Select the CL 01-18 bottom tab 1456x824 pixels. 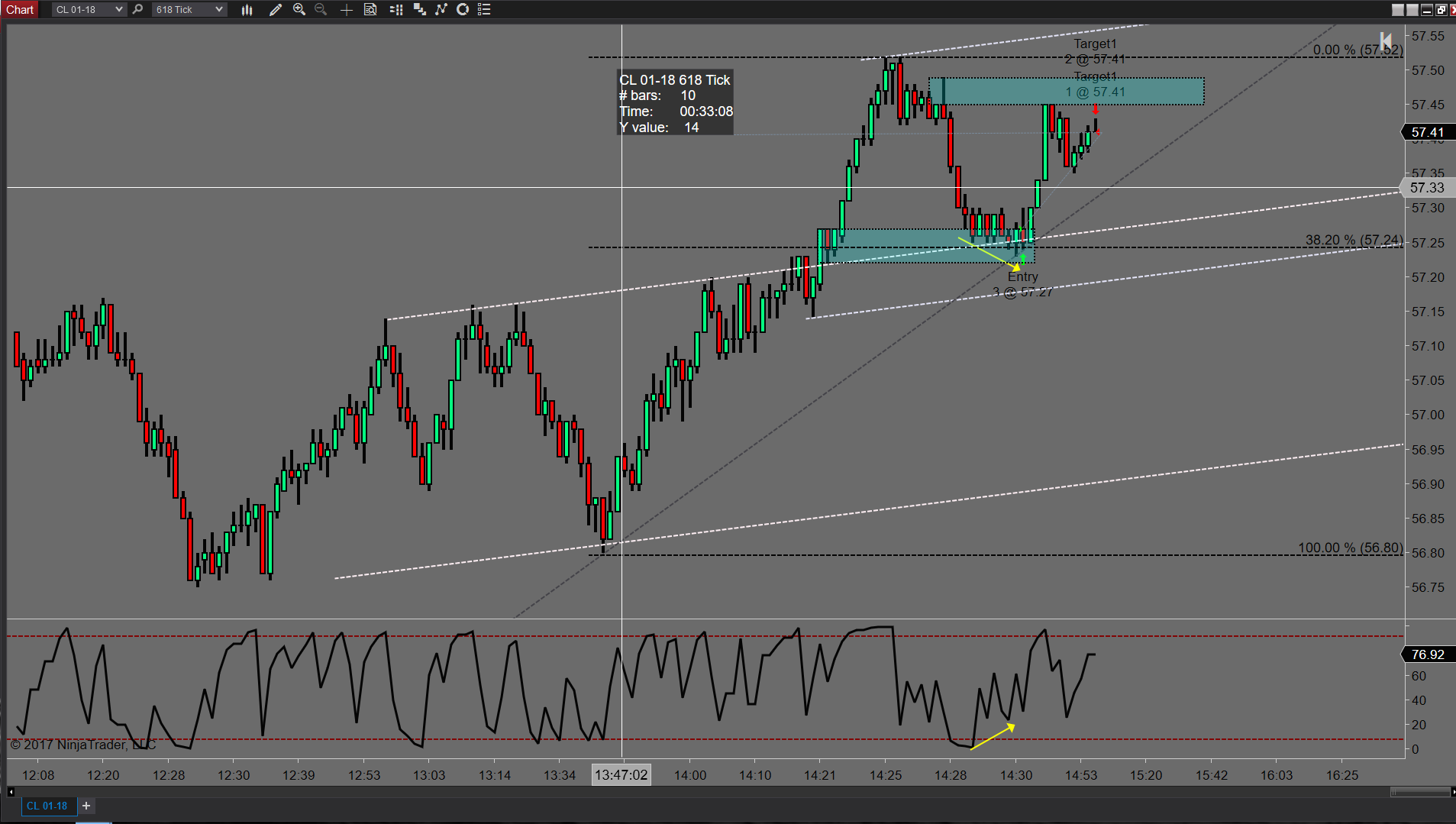click(47, 806)
